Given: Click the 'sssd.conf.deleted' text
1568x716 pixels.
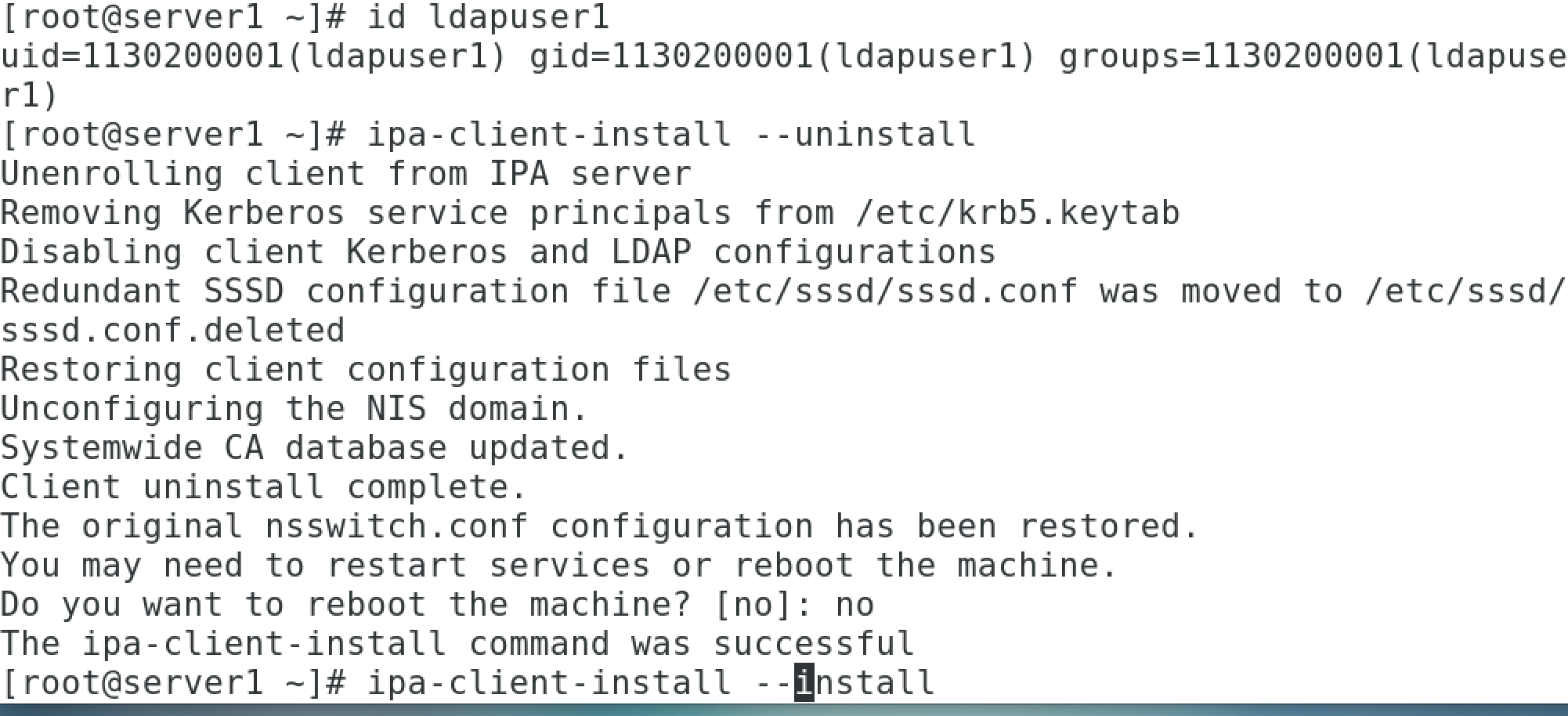Looking at the screenshot, I should [x=173, y=331].
